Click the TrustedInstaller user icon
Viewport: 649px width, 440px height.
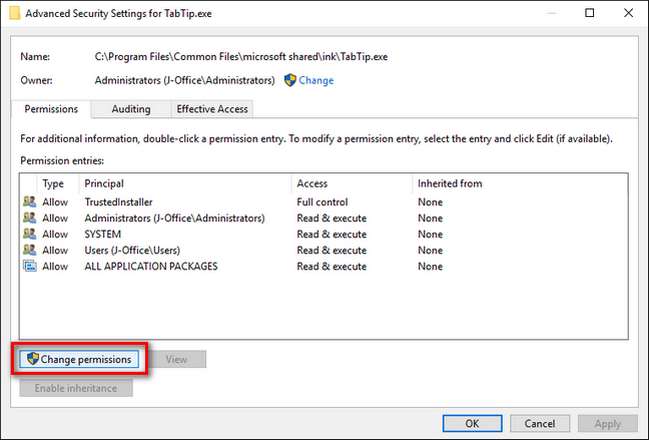coord(28,202)
